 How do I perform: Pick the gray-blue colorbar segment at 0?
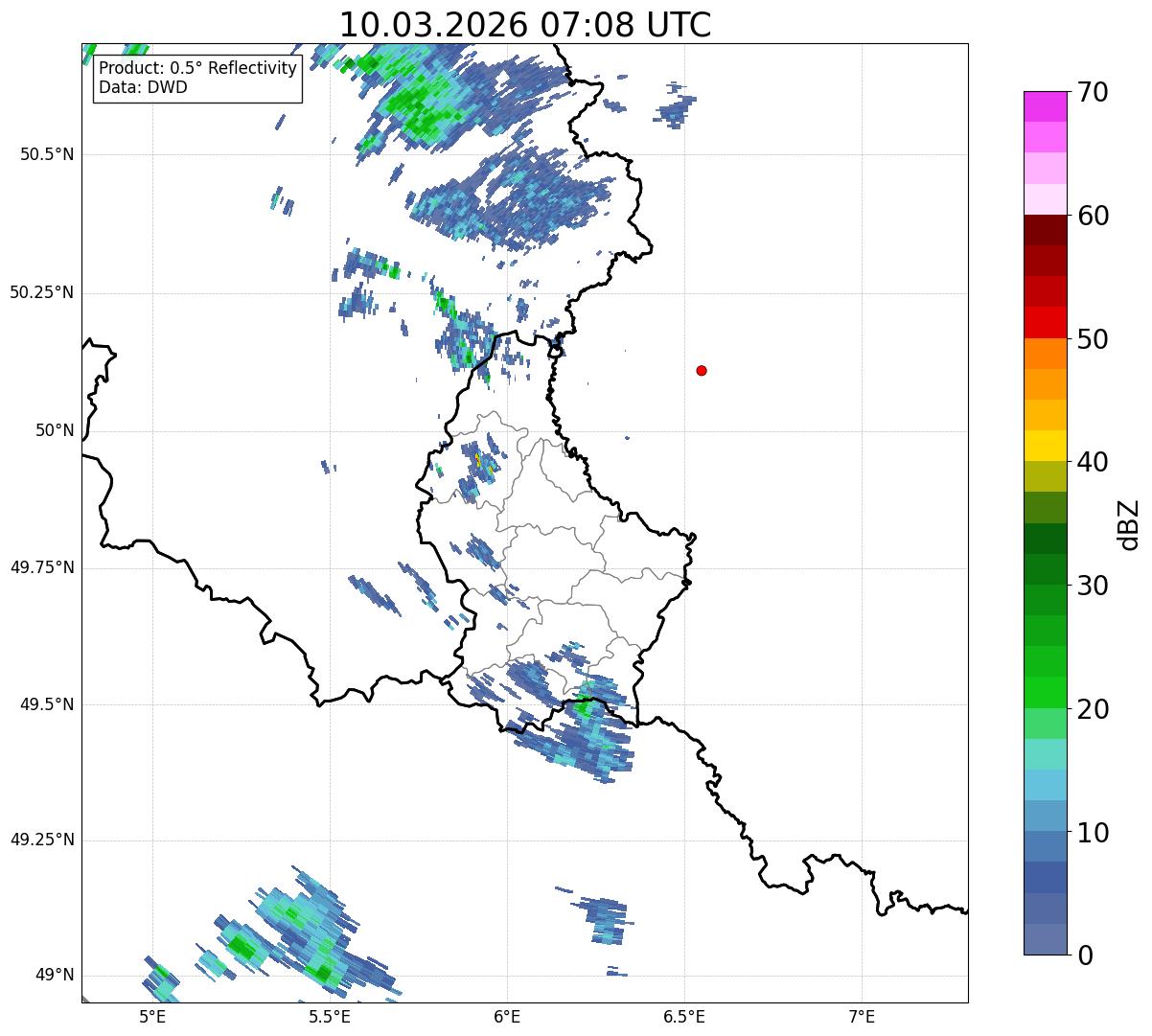point(1045,939)
